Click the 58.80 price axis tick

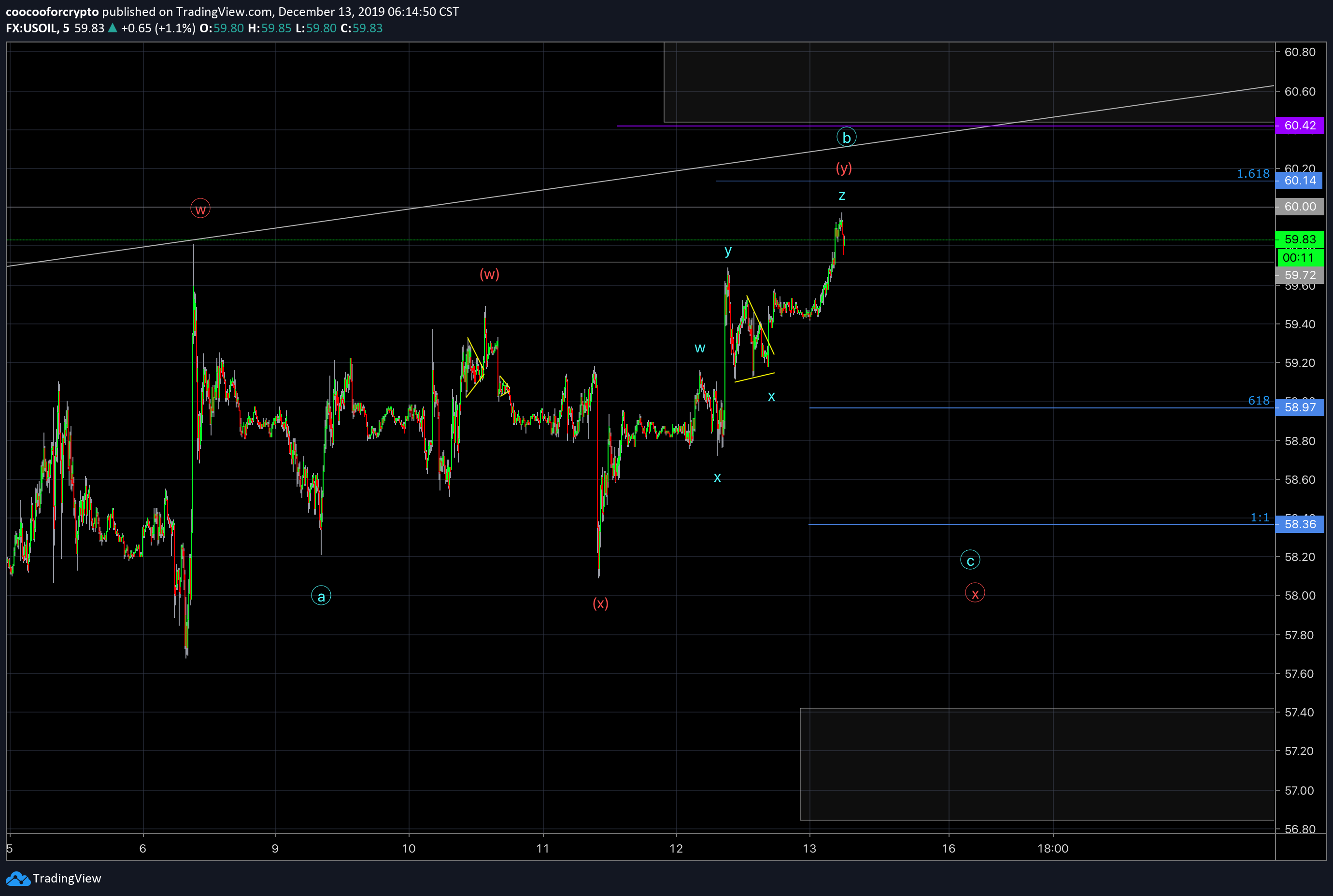click(x=1300, y=441)
